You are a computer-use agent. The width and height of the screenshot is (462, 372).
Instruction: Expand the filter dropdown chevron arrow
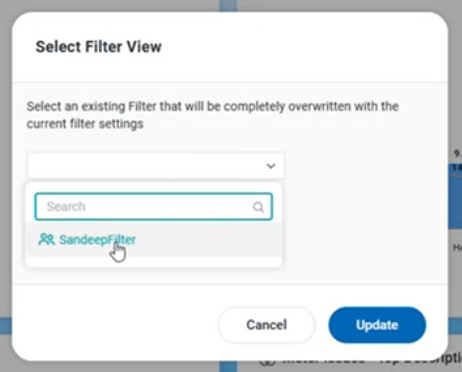click(271, 166)
